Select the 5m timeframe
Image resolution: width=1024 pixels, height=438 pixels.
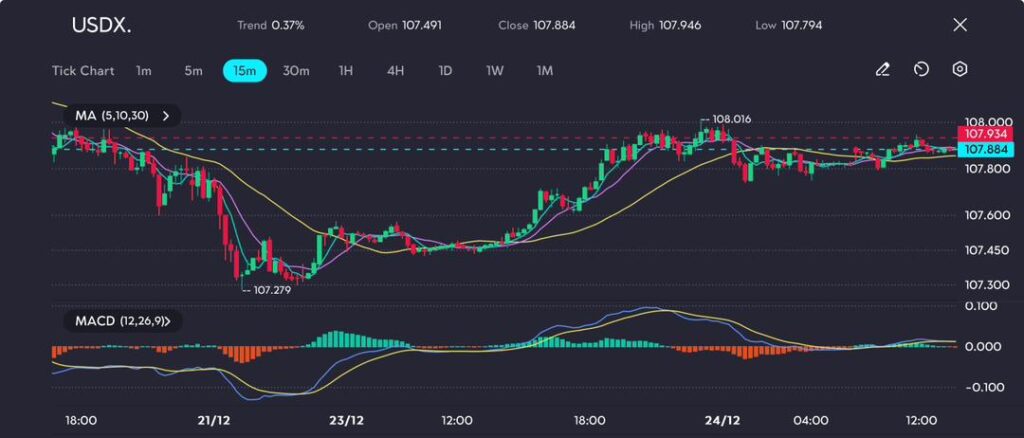point(193,71)
